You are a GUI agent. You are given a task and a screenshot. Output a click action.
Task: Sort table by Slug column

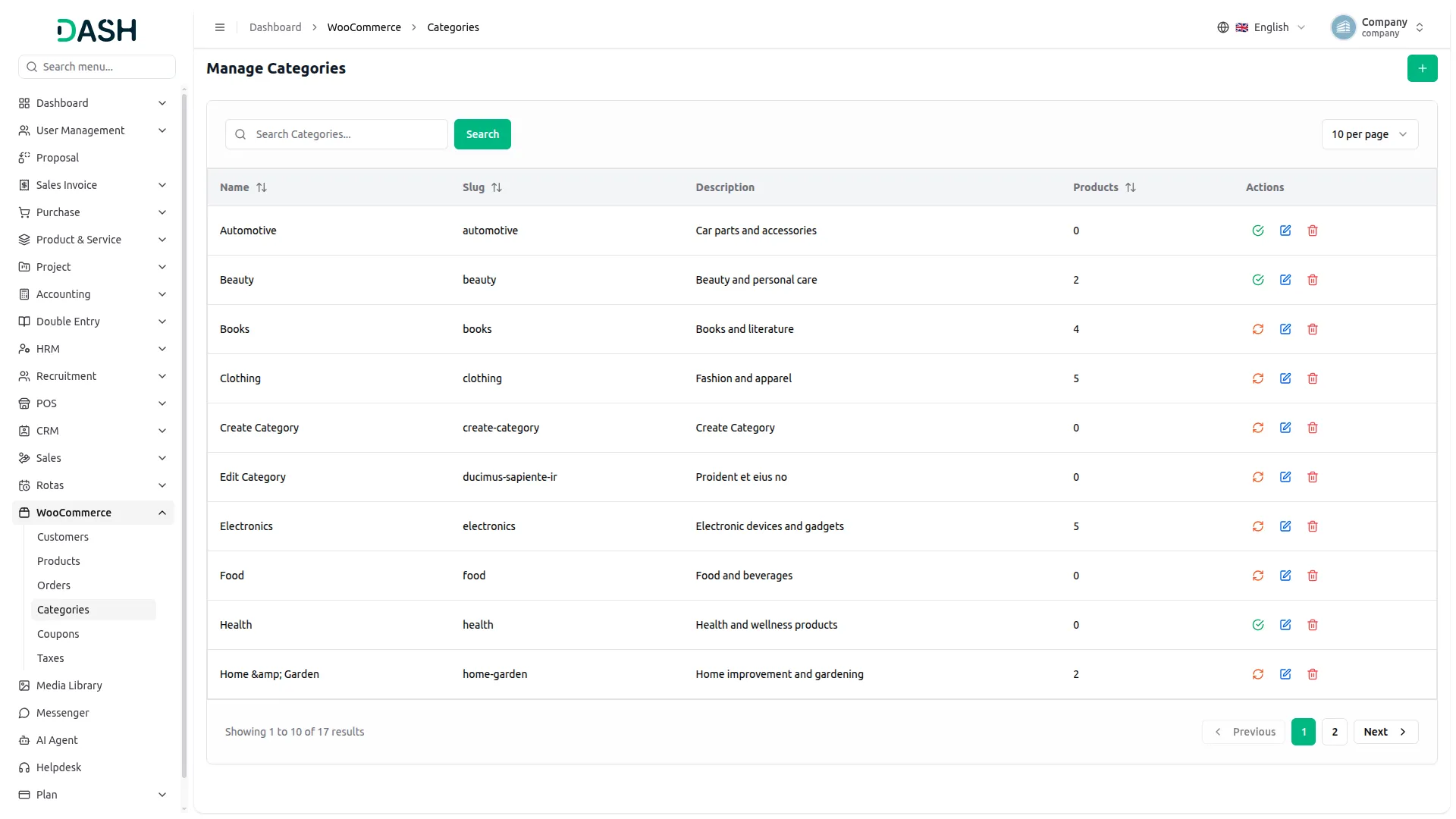[x=482, y=187]
